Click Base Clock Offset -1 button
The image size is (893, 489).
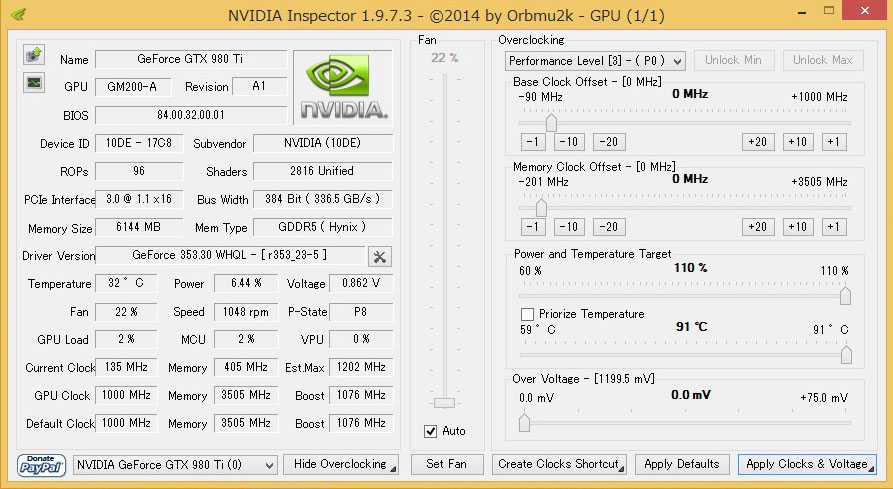533,142
